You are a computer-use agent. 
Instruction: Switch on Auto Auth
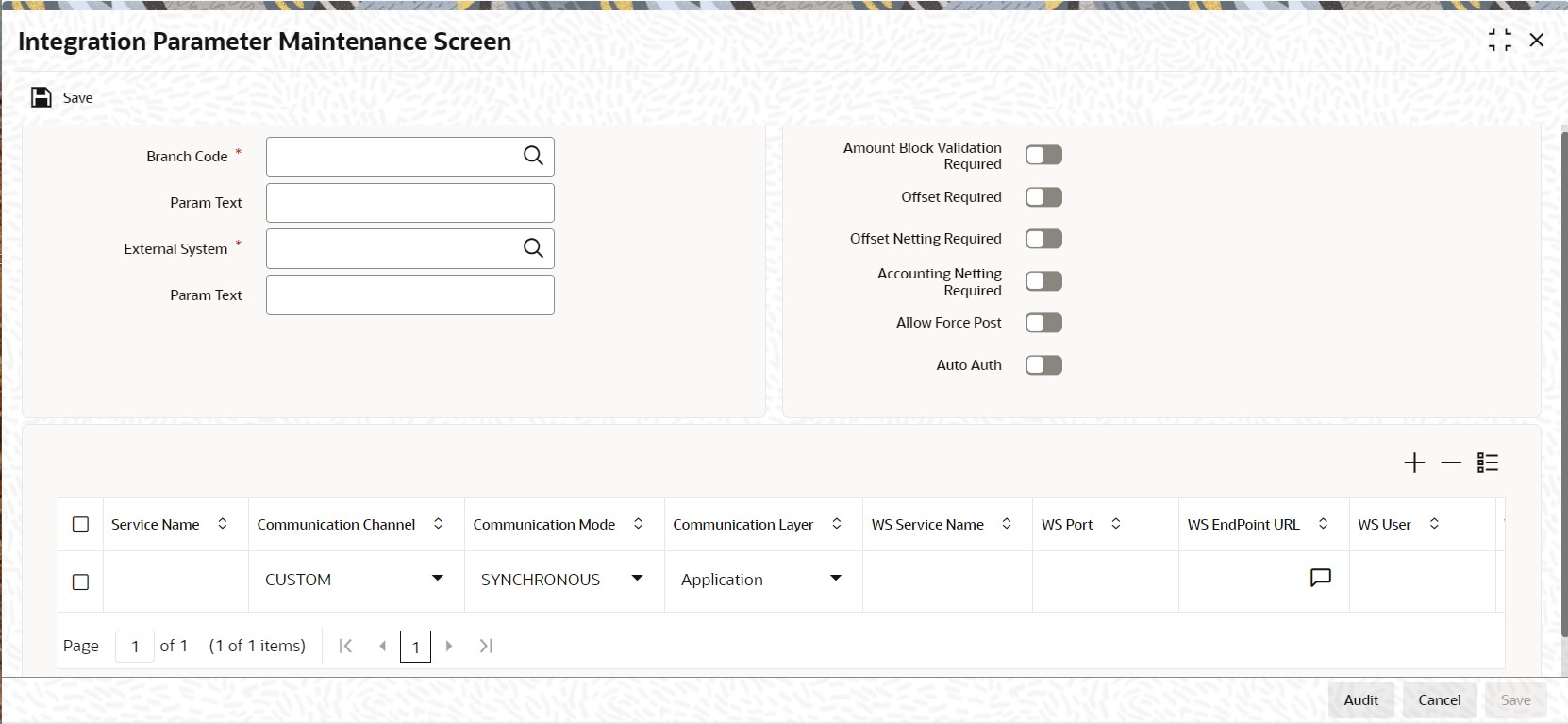(x=1043, y=365)
